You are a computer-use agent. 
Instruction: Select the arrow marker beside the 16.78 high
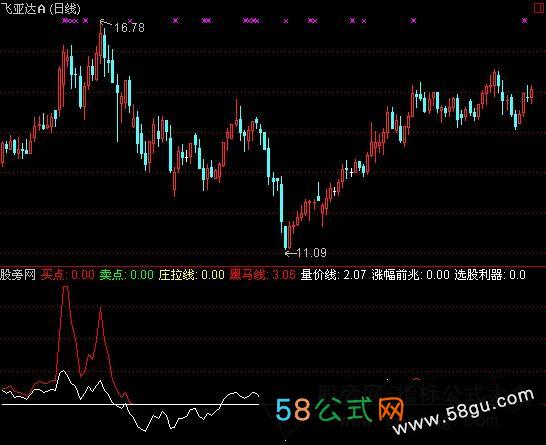(106, 23)
